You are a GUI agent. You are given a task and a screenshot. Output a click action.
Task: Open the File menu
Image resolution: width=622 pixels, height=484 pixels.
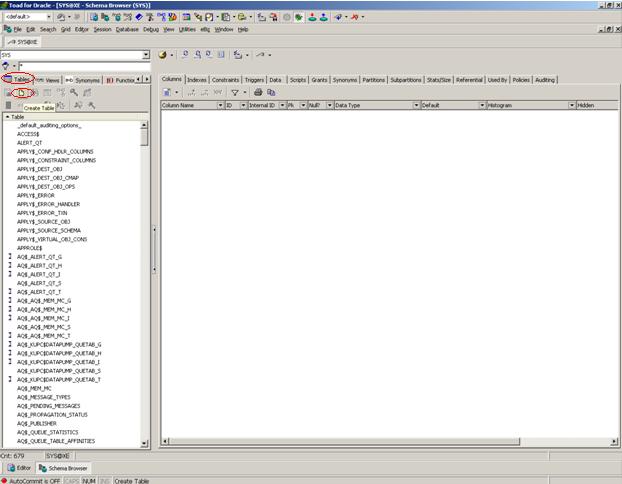pyautogui.click(x=17, y=29)
